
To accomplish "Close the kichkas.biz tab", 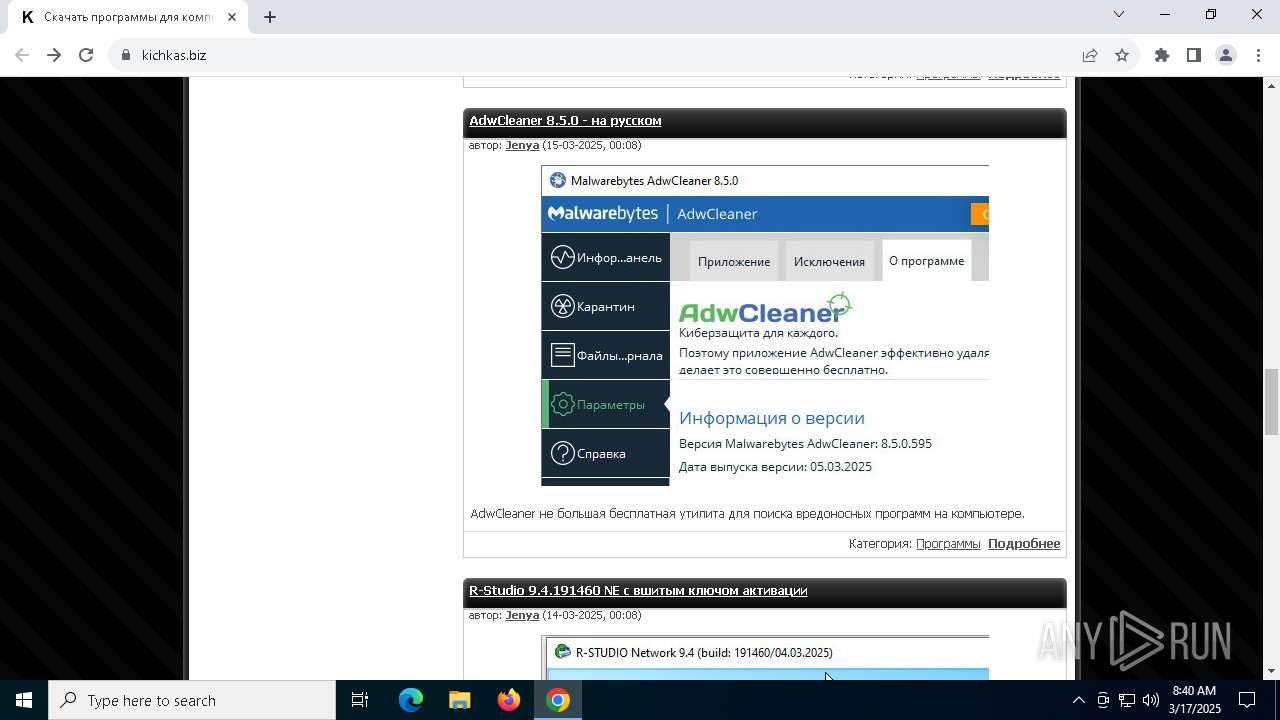I will [x=232, y=17].
